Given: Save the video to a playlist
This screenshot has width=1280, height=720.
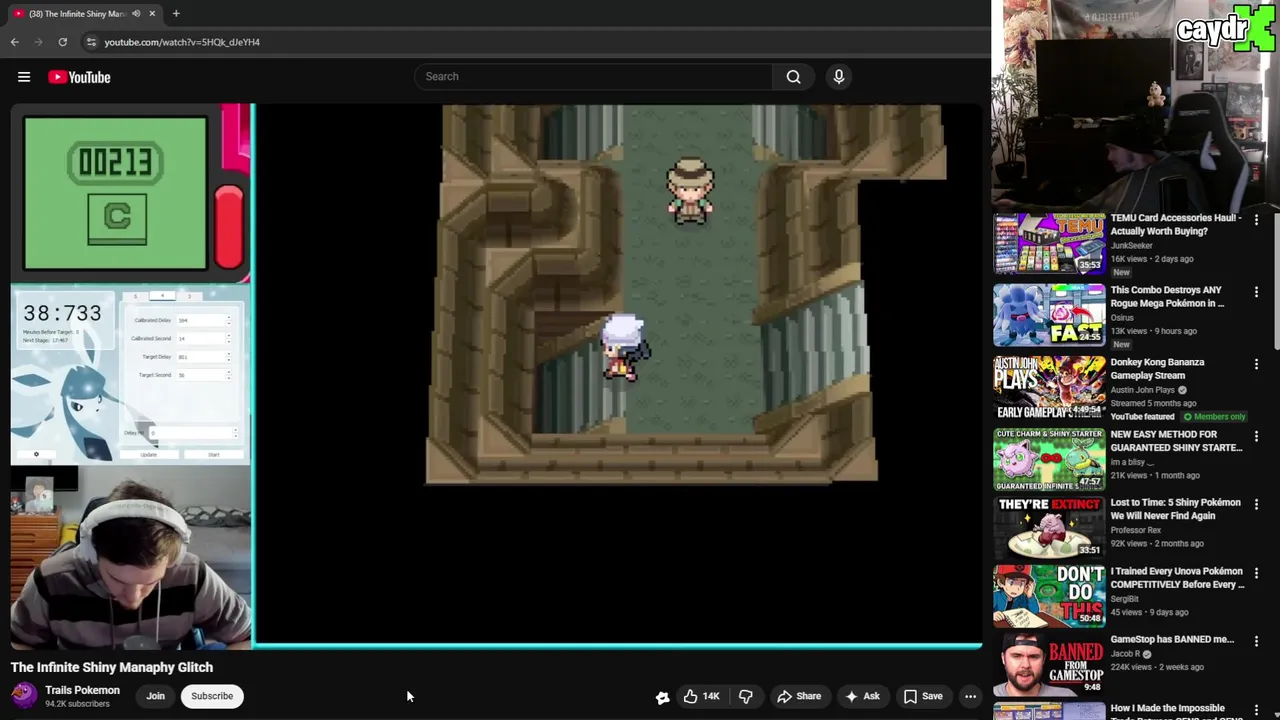Looking at the screenshot, I should coord(923,696).
